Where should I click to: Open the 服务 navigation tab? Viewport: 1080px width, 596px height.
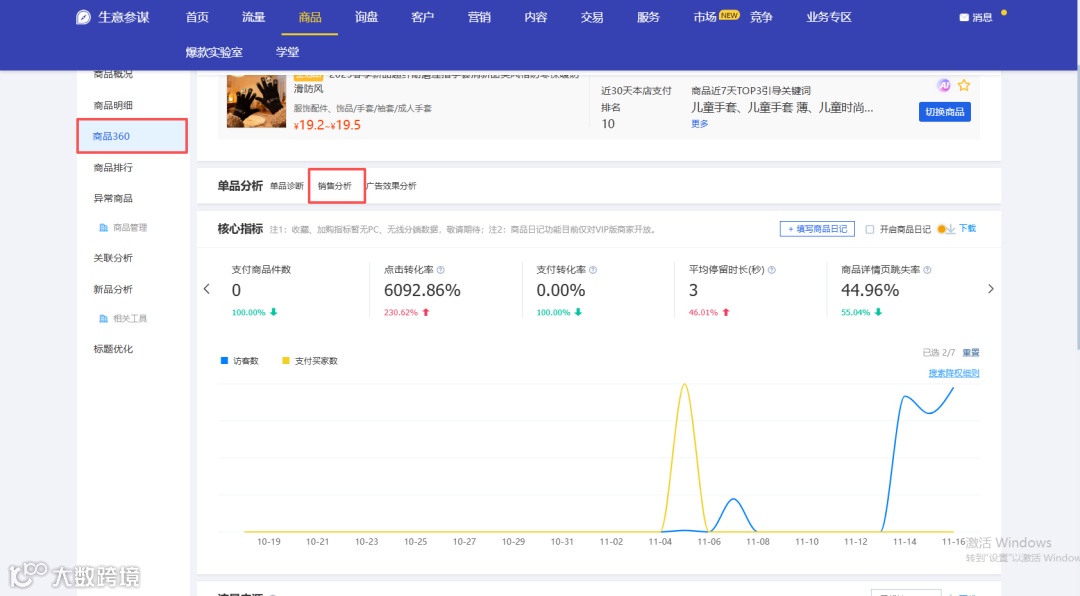(x=648, y=17)
